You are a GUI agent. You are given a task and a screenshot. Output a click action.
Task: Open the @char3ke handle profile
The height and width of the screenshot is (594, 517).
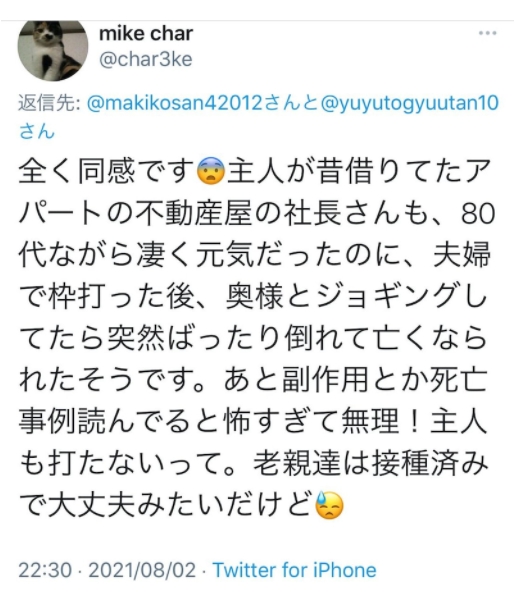[146, 59]
